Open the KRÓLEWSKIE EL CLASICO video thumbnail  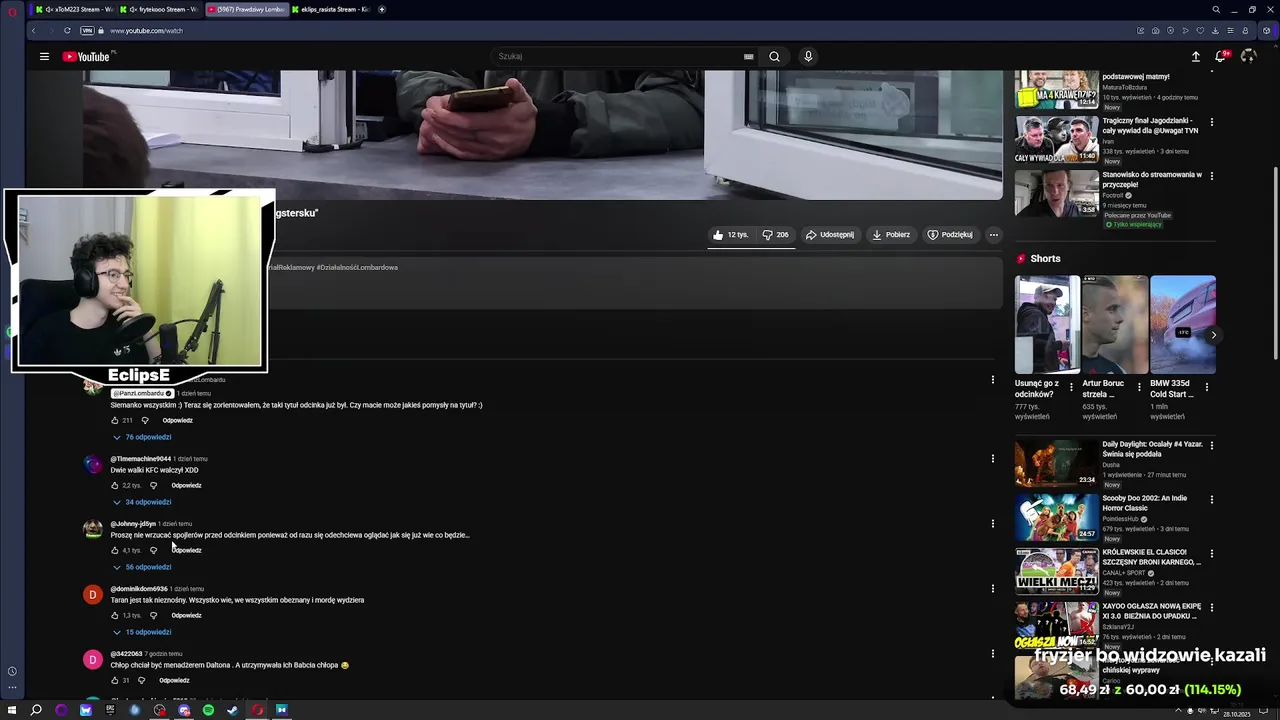tap(1057, 571)
